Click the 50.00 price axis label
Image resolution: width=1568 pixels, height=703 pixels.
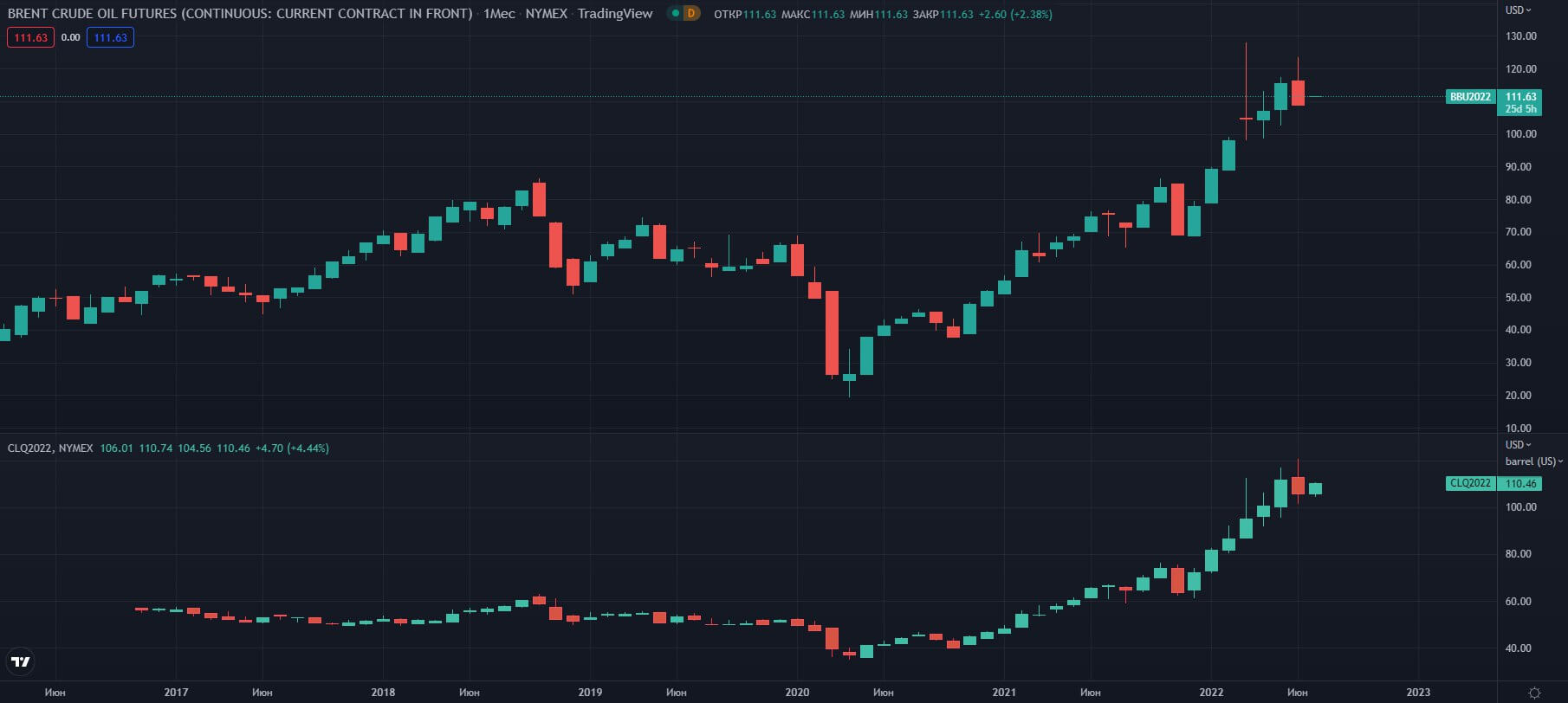pos(1521,298)
